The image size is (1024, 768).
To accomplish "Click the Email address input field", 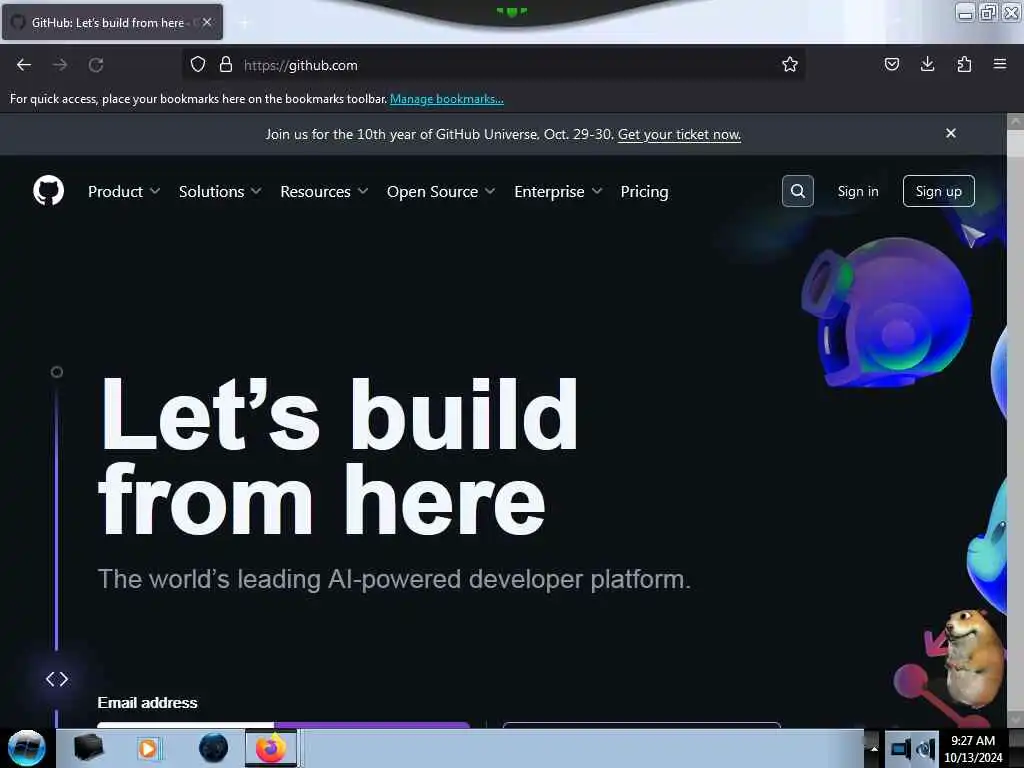I will 185,725.
